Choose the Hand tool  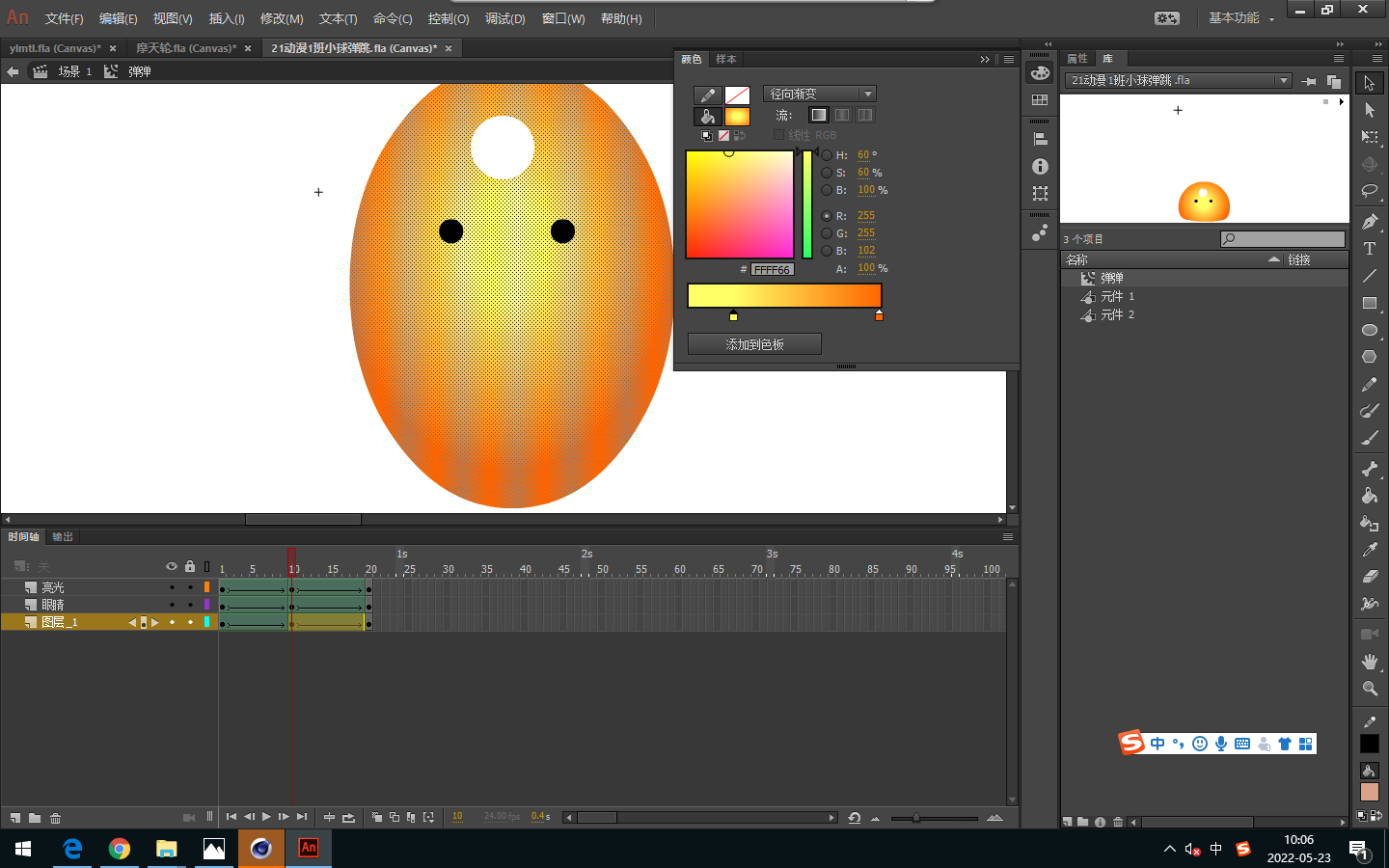[1369, 662]
